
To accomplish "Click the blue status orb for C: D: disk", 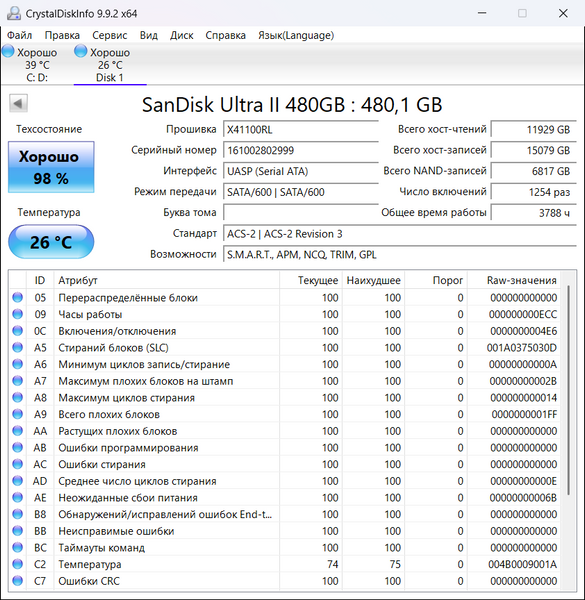I will (x=8, y=51).
